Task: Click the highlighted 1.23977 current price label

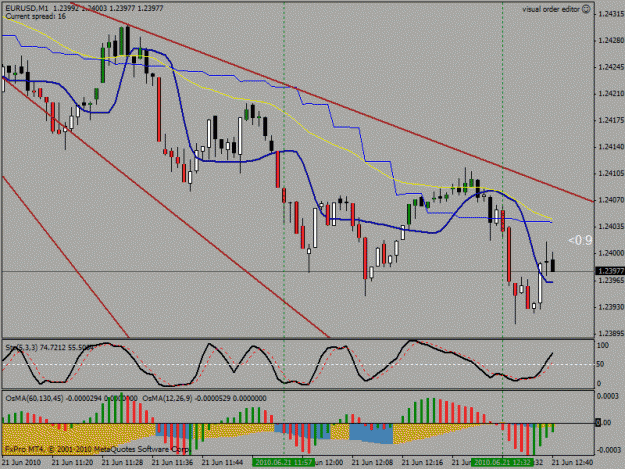Action: click(610, 271)
